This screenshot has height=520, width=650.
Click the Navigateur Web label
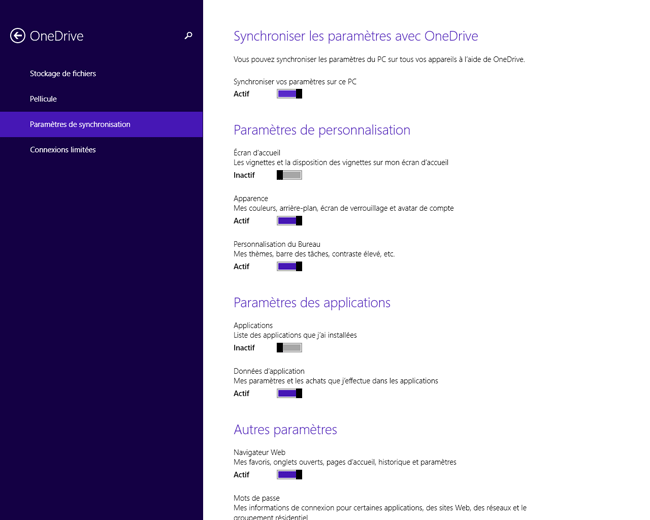[x=260, y=452]
